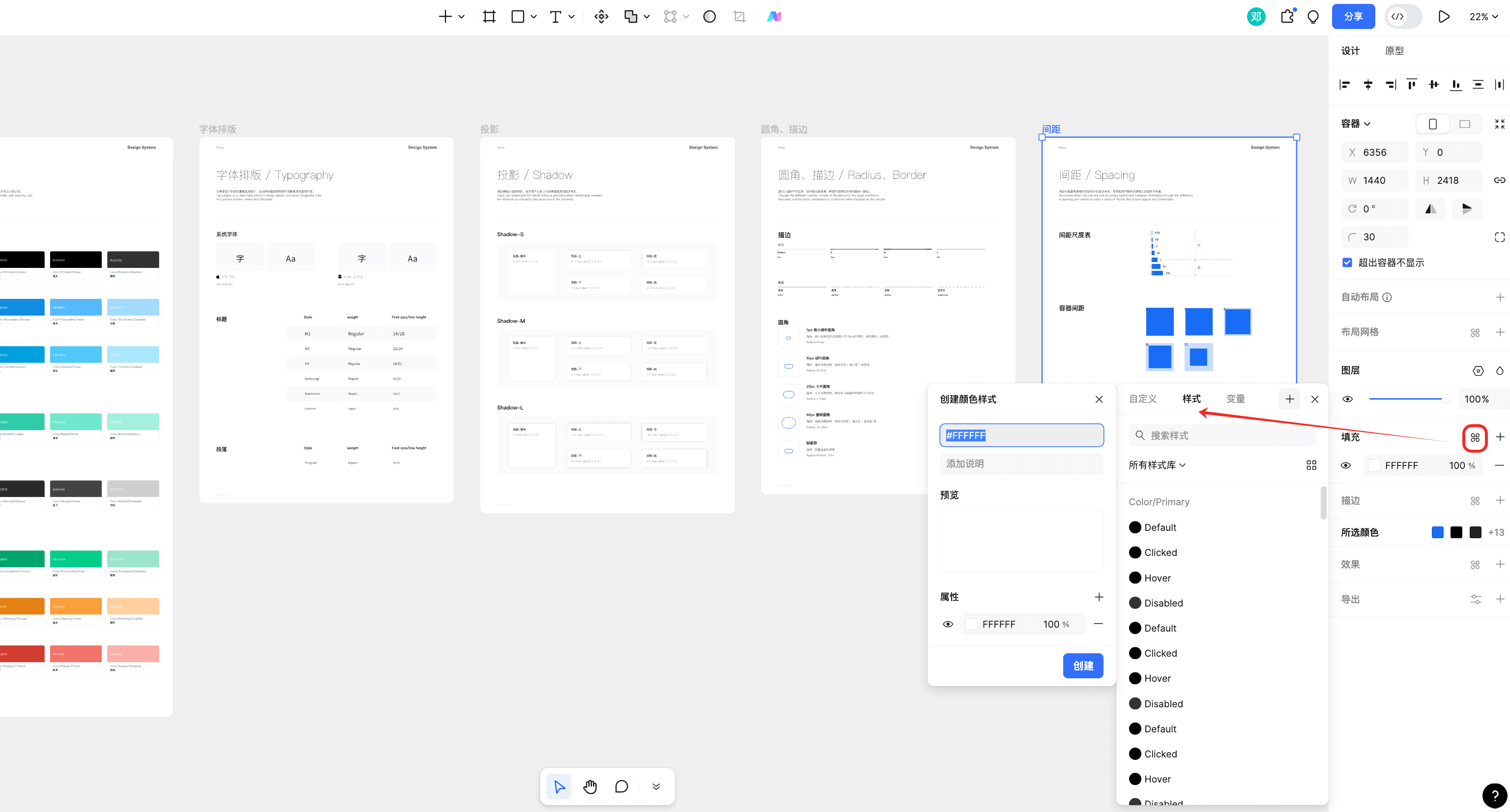Viewport: 1510px width, 812px height.
Task: Toggle property visibility eye in create style dialog
Action: click(x=948, y=624)
